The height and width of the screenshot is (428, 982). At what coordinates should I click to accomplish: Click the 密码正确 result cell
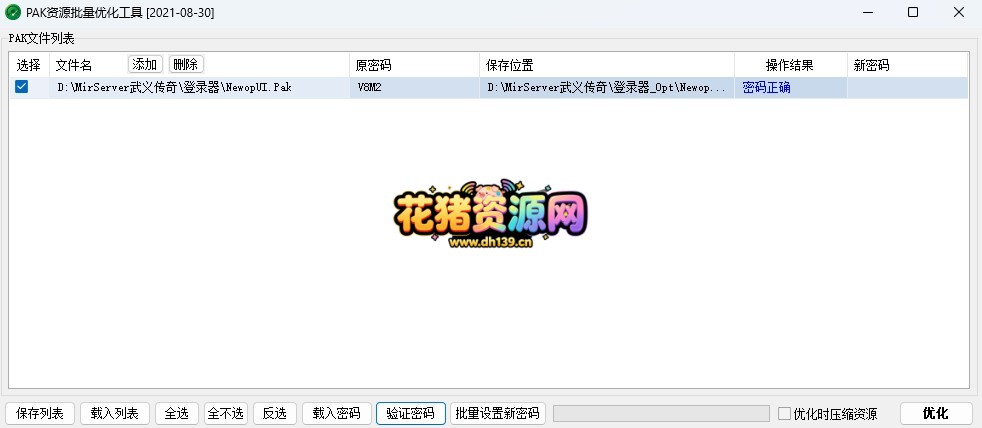[x=790, y=88]
